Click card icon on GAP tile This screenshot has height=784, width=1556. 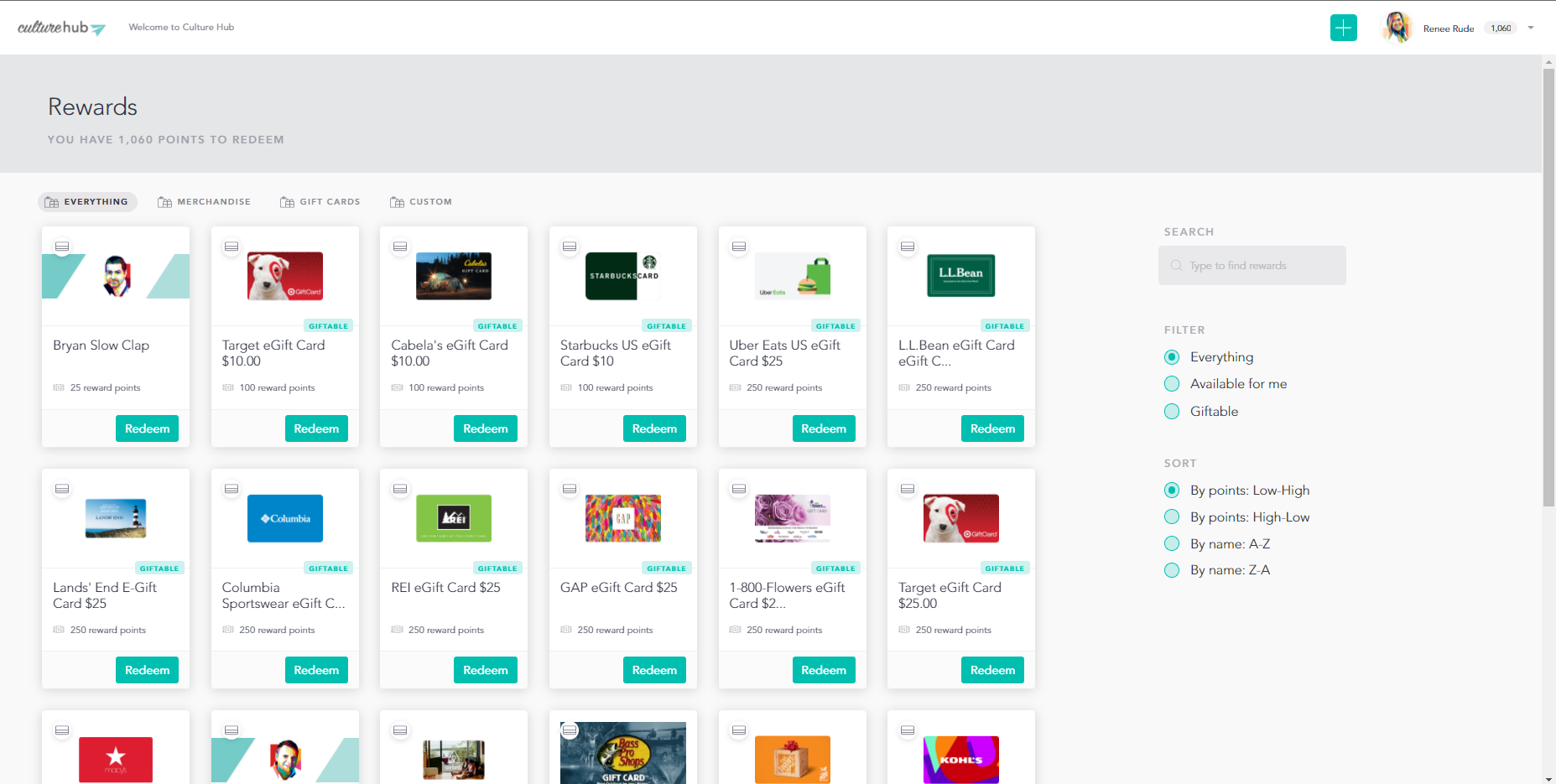(x=570, y=489)
